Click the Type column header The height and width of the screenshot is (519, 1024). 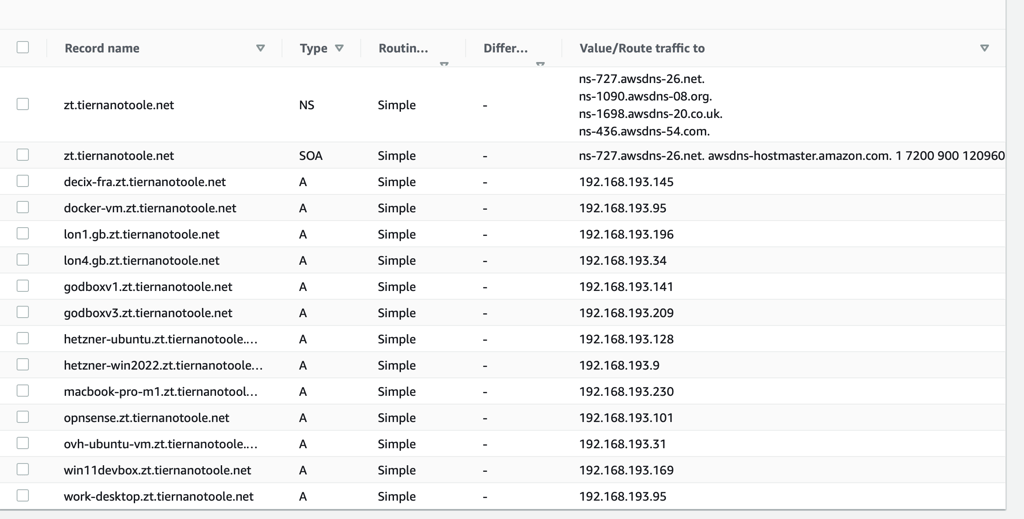pos(313,48)
